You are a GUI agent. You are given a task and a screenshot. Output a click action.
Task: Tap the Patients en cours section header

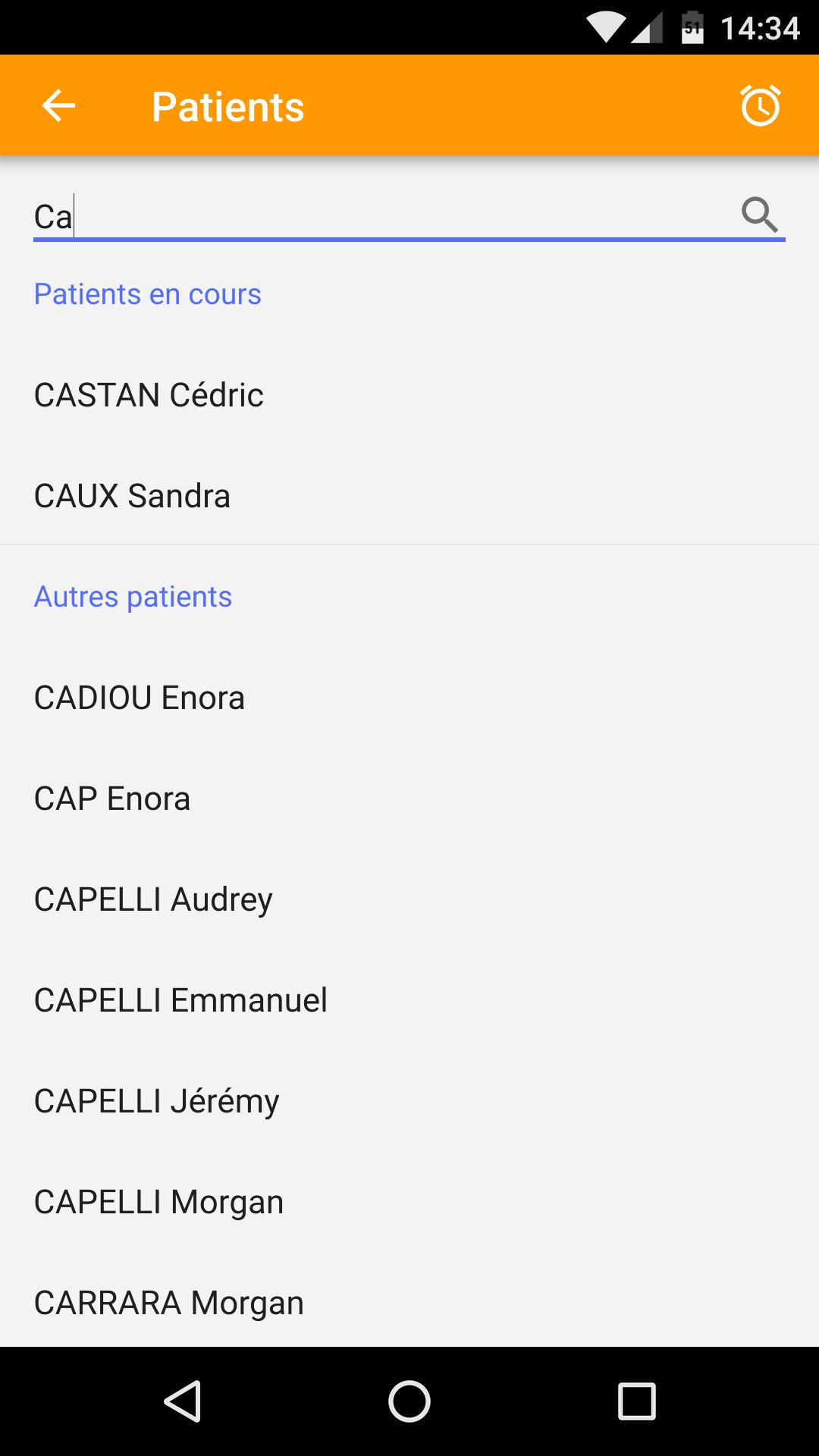148,294
